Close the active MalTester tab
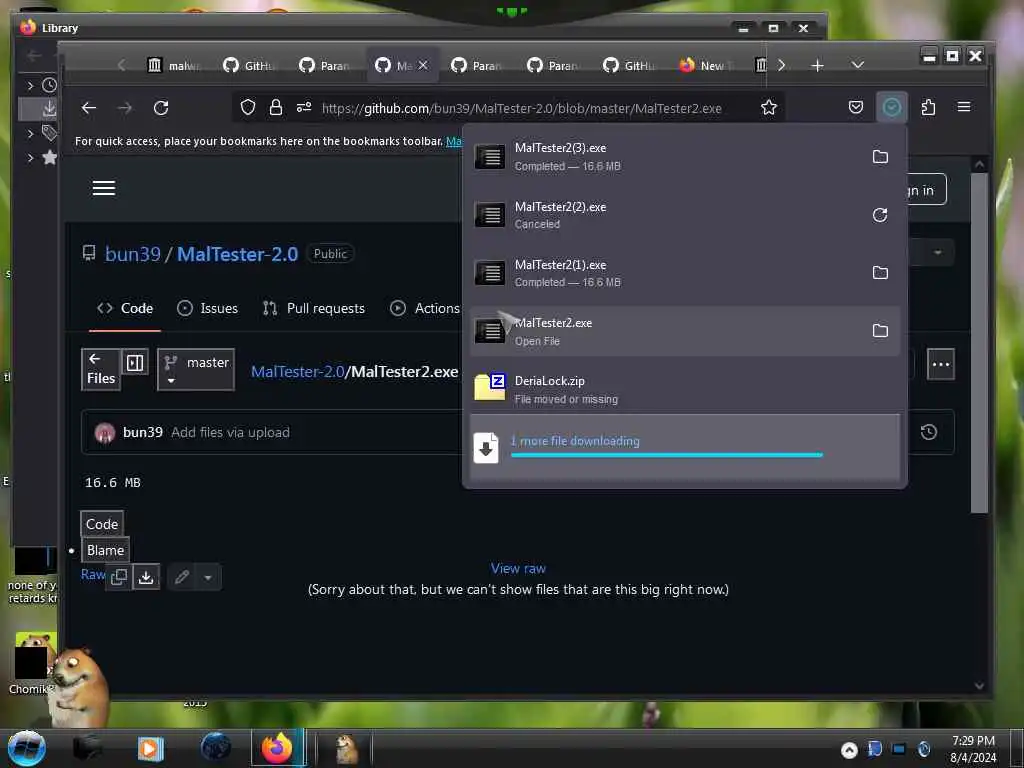1024x768 pixels. coord(423,65)
